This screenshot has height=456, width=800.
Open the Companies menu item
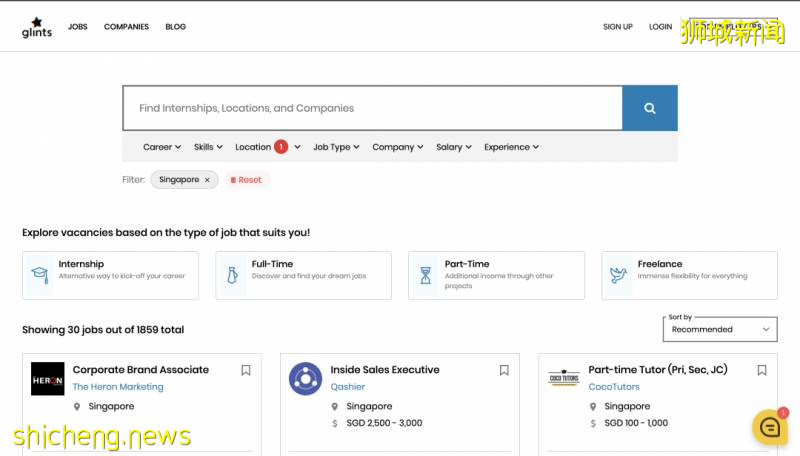click(126, 27)
